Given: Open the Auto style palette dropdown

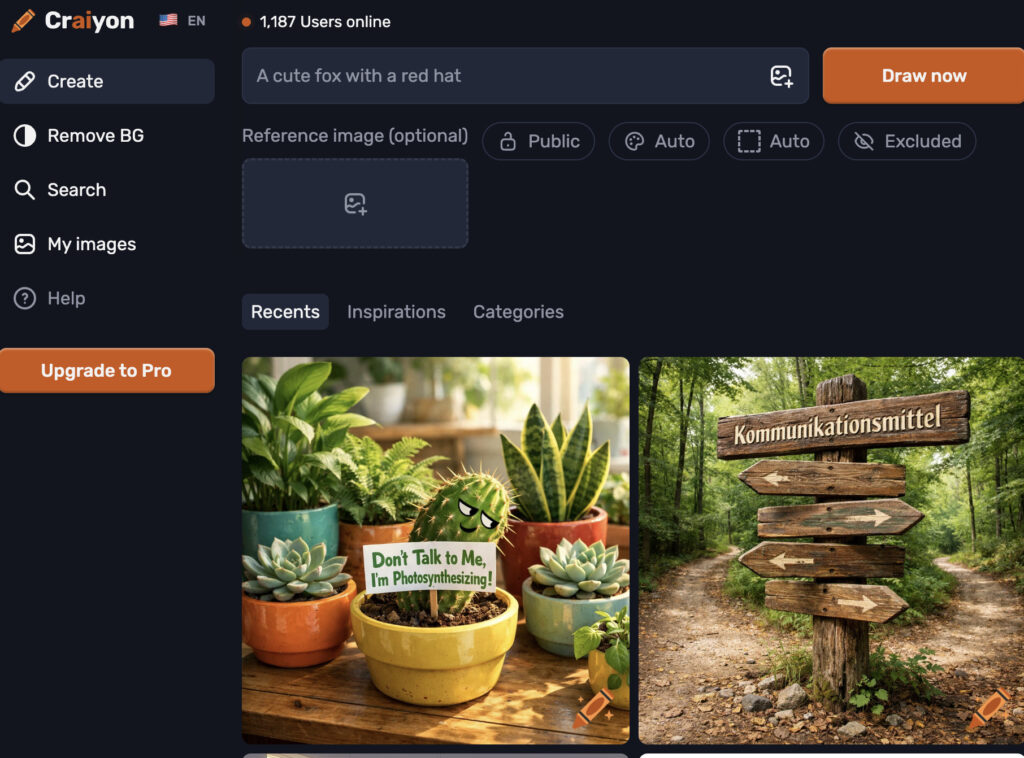Looking at the screenshot, I should tap(659, 141).
